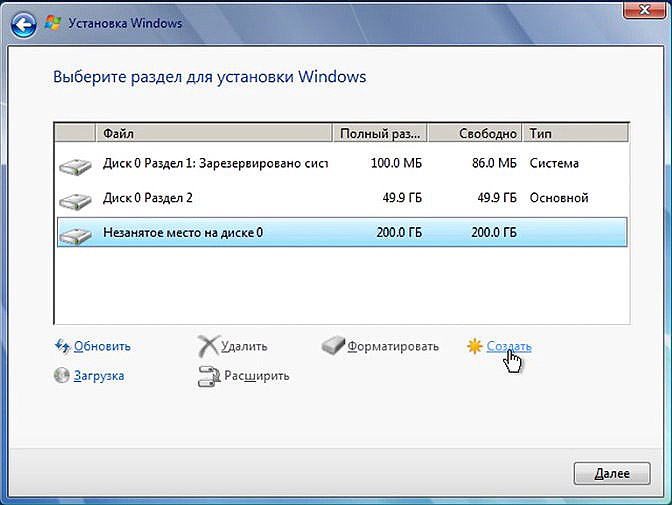Sort by the Свободно column header
Image resolution: width=672 pixels, height=505 pixels.
tap(475, 133)
